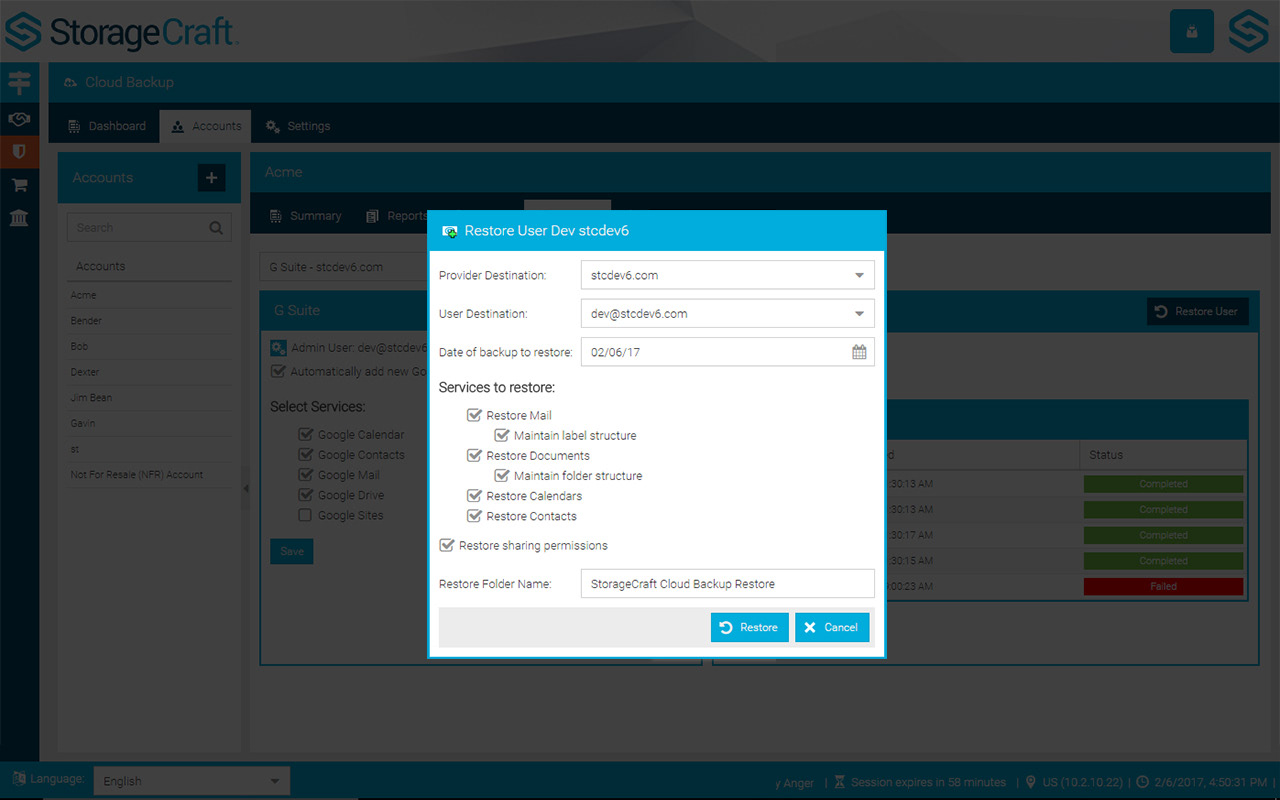Open the shopping cart sidebar icon
This screenshot has height=800, width=1280.
click(19, 185)
